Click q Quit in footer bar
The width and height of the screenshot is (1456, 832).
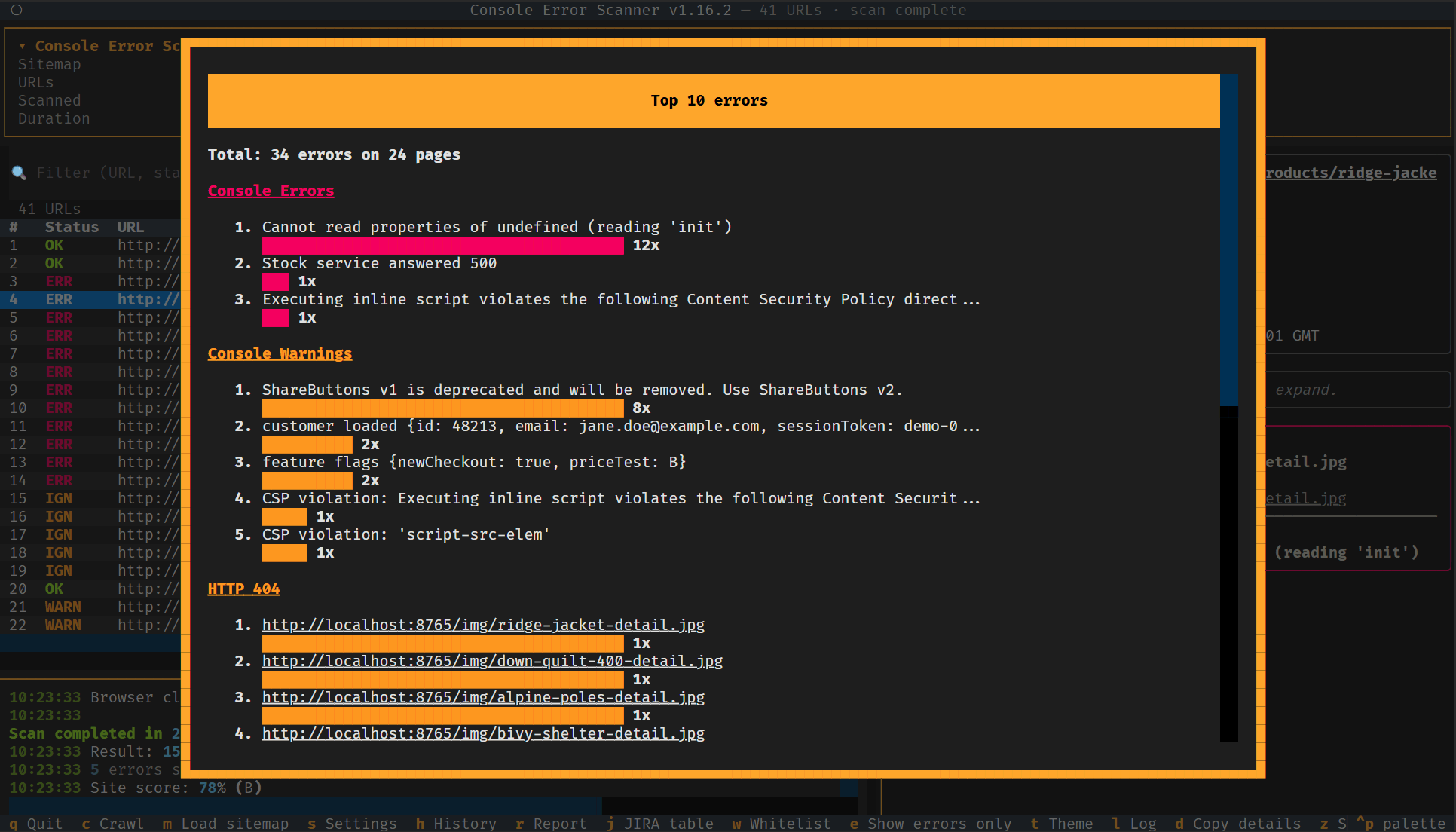click(35, 824)
